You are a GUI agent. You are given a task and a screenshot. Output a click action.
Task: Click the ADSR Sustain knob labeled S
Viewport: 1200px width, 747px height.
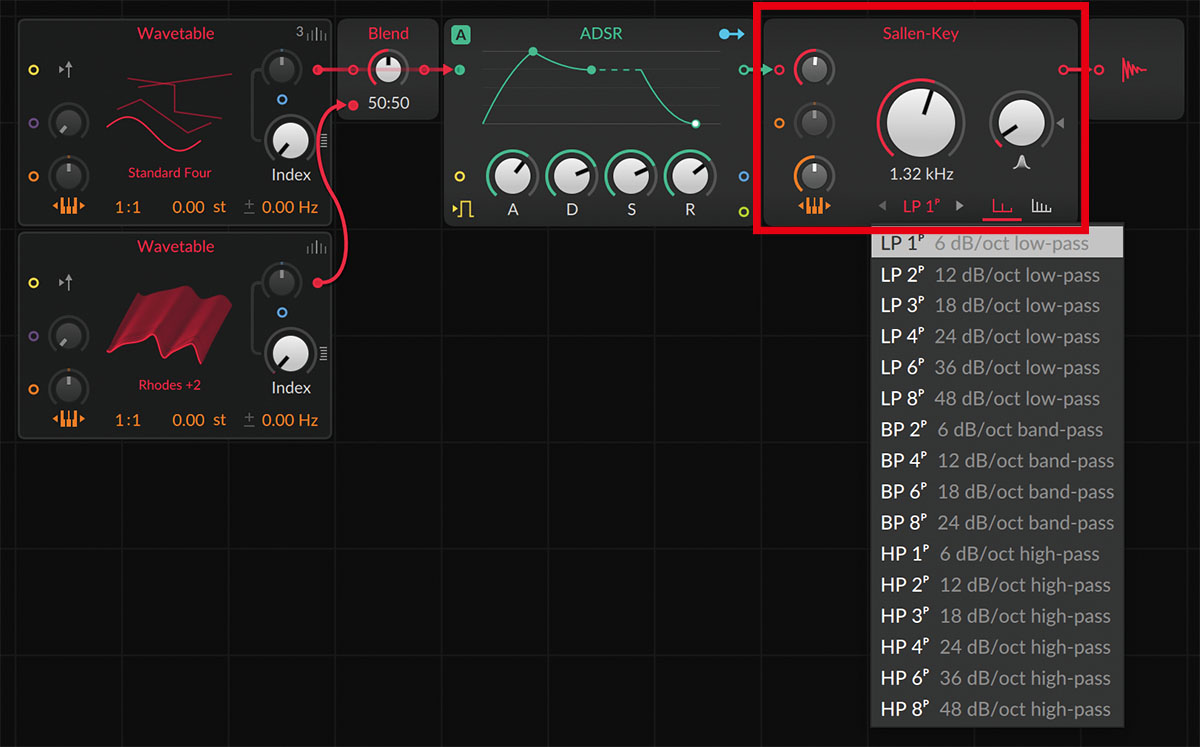(x=631, y=176)
